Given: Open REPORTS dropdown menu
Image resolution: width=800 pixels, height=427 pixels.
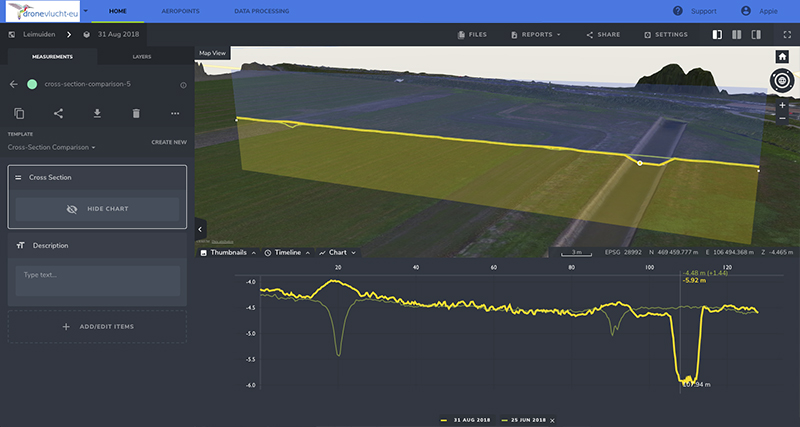Looking at the screenshot, I should (x=536, y=35).
